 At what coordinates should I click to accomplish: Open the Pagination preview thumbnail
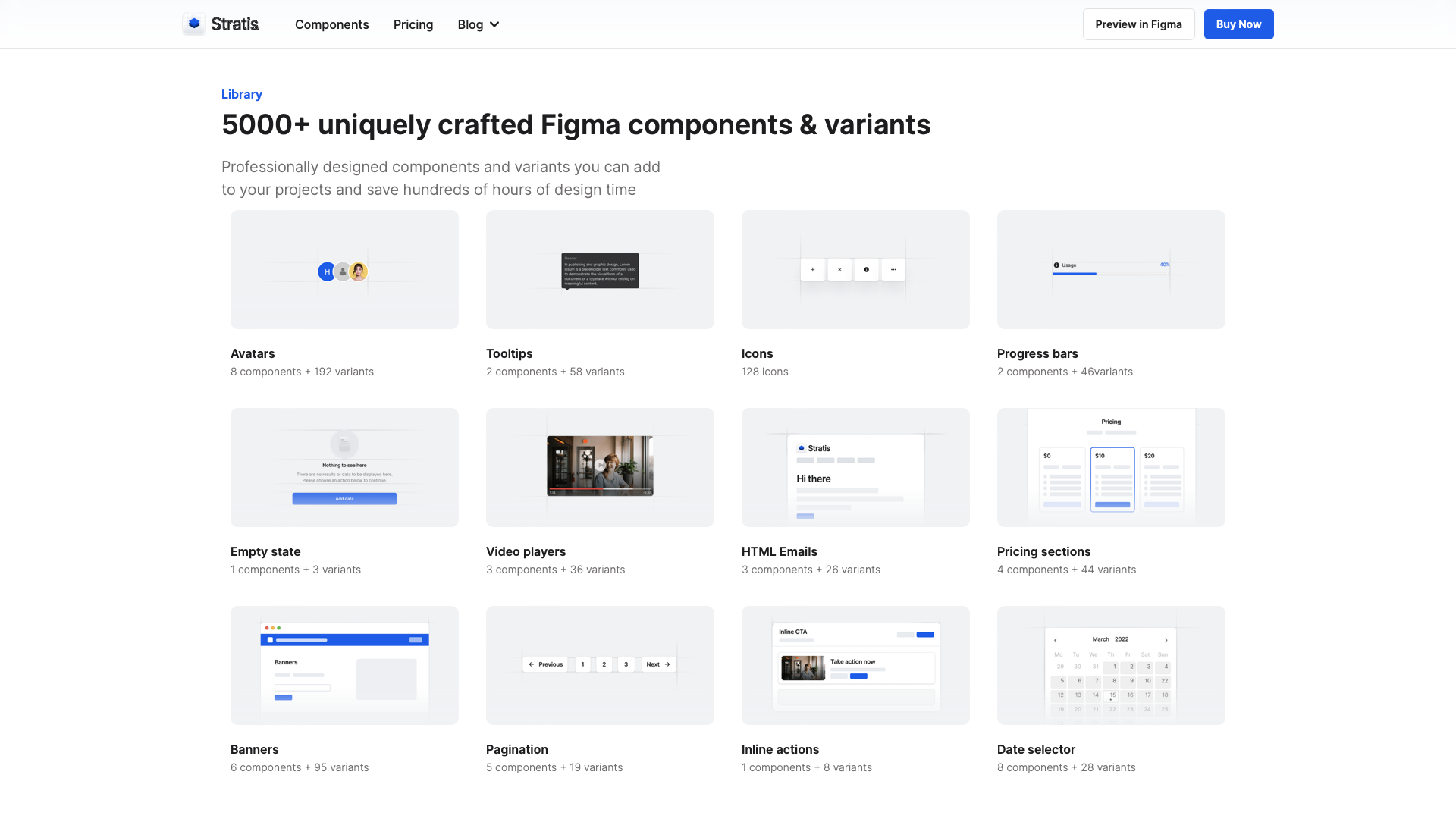pos(600,665)
